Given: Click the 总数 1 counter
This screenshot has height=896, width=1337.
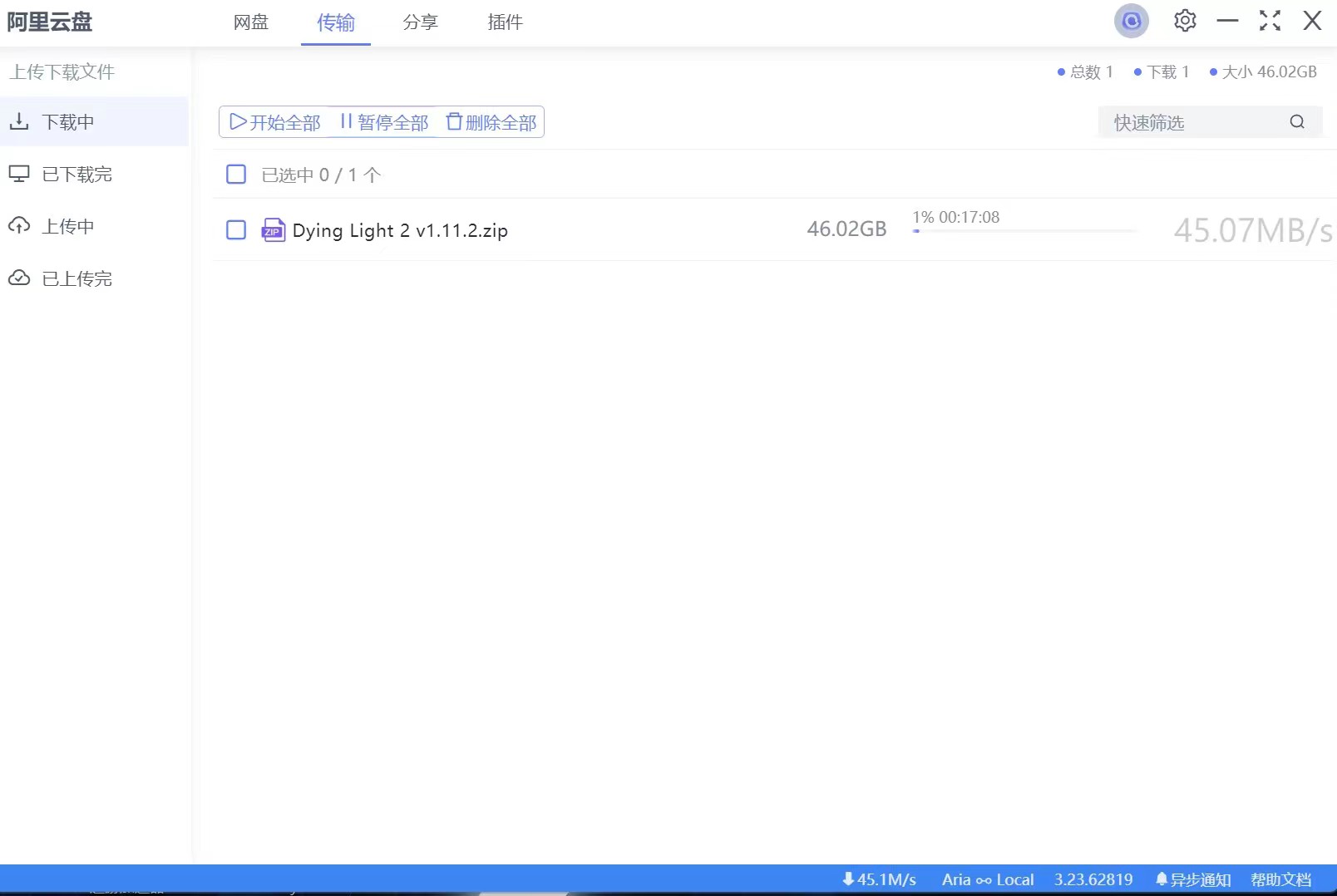Looking at the screenshot, I should point(1085,71).
